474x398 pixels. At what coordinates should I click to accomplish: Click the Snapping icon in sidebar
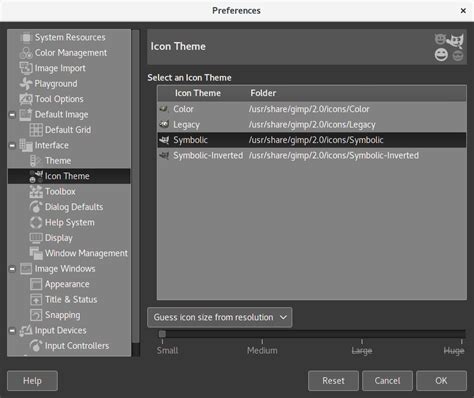[x=36, y=315]
